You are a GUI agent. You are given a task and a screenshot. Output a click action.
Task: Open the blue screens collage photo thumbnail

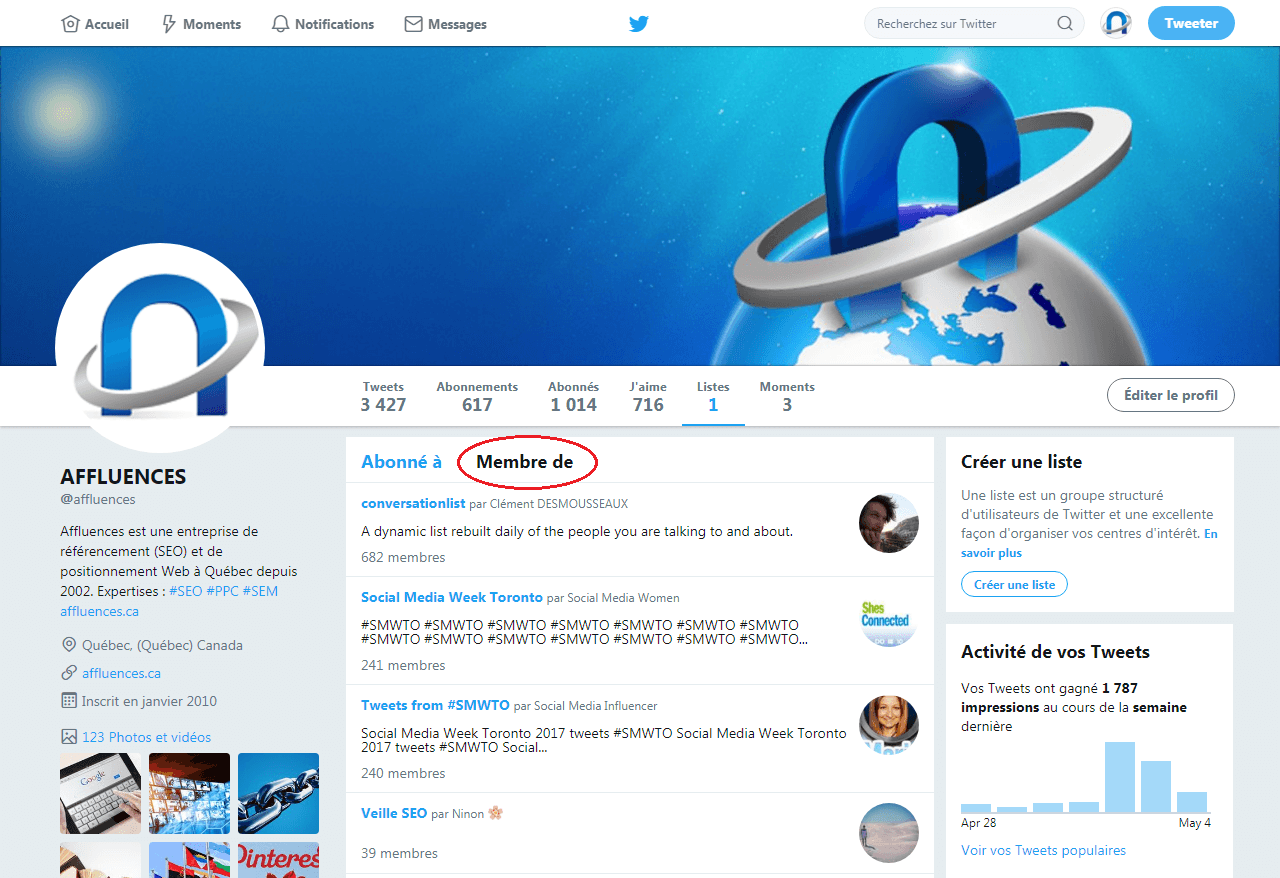pos(189,793)
